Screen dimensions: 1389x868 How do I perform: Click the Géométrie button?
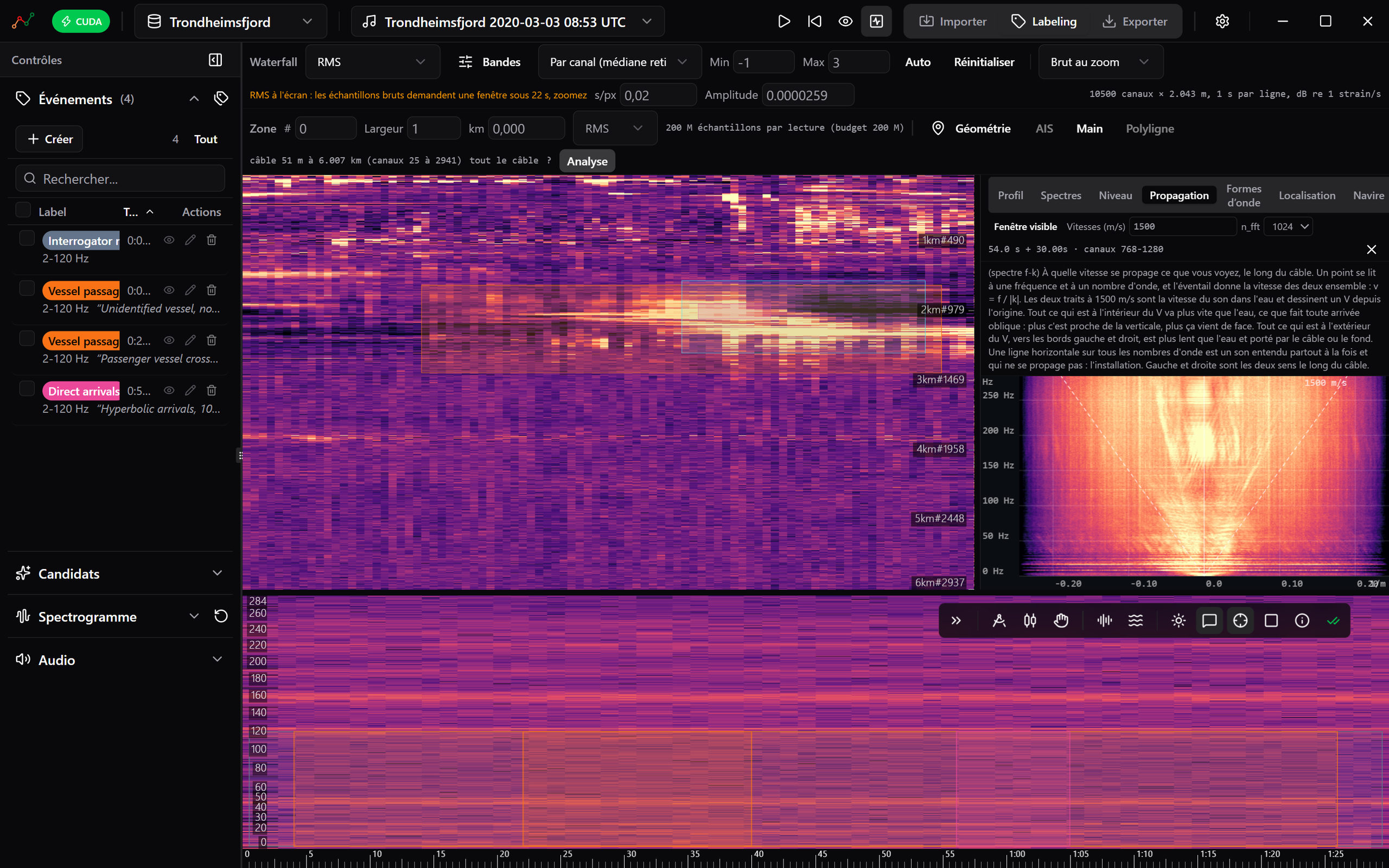click(x=971, y=129)
